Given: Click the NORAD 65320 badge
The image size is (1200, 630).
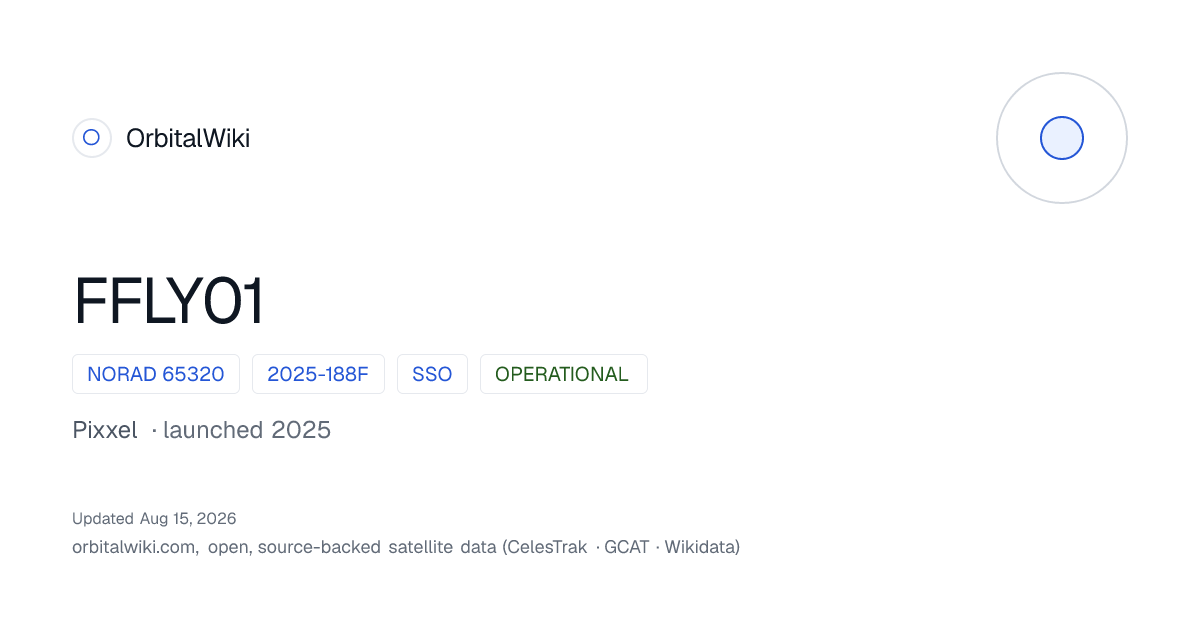Looking at the screenshot, I should 156,374.
